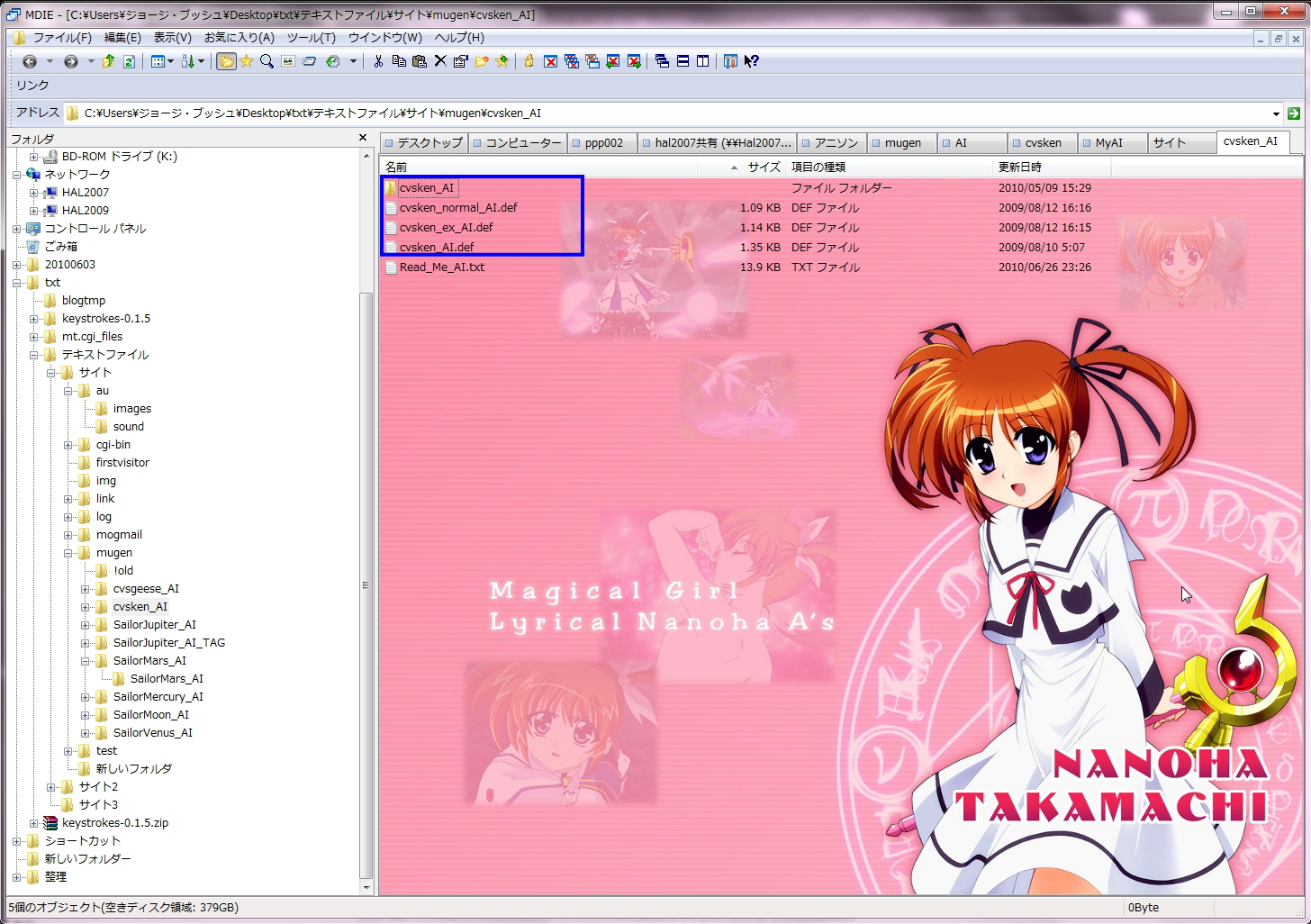Click the magnifying glass search icon
The width and height of the screenshot is (1311, 924).
pyautogui.click(x=267, y=61)
